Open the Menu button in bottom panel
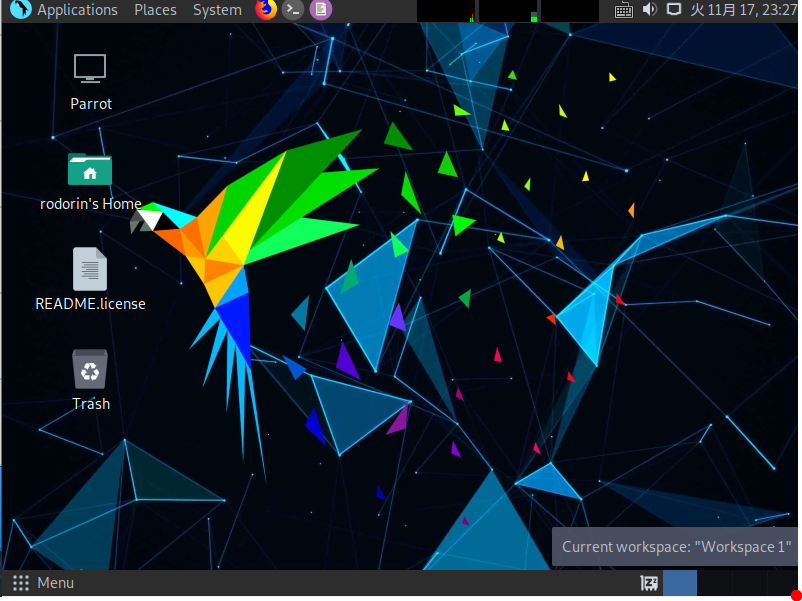 [x=43, y=583]
